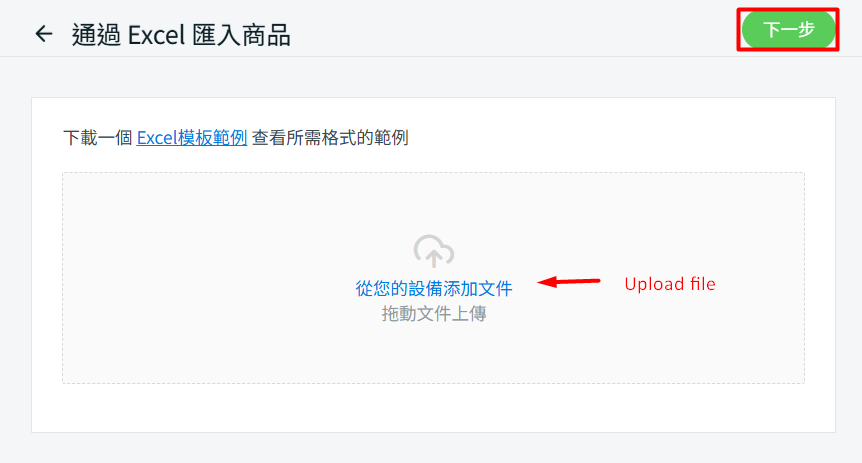The width and height of the screenshot is (862, 463).
Task: Open the Excel模板範例 template link
Action: click(x=192, y=137)
